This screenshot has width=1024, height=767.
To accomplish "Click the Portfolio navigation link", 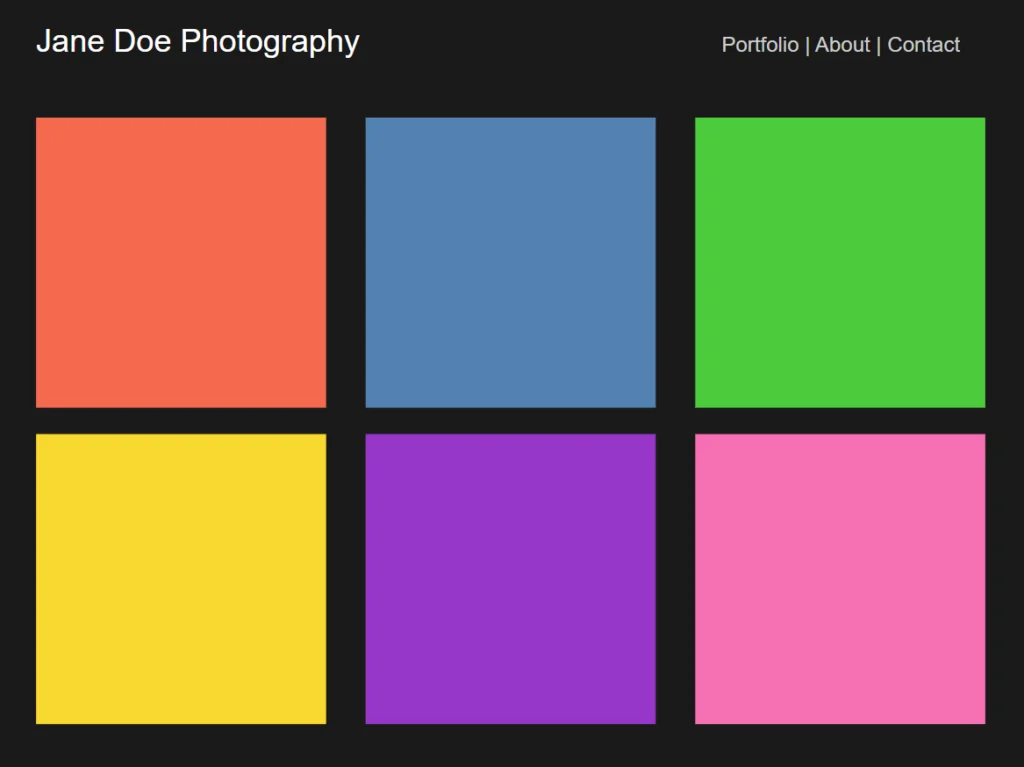I will click(759, 45).
